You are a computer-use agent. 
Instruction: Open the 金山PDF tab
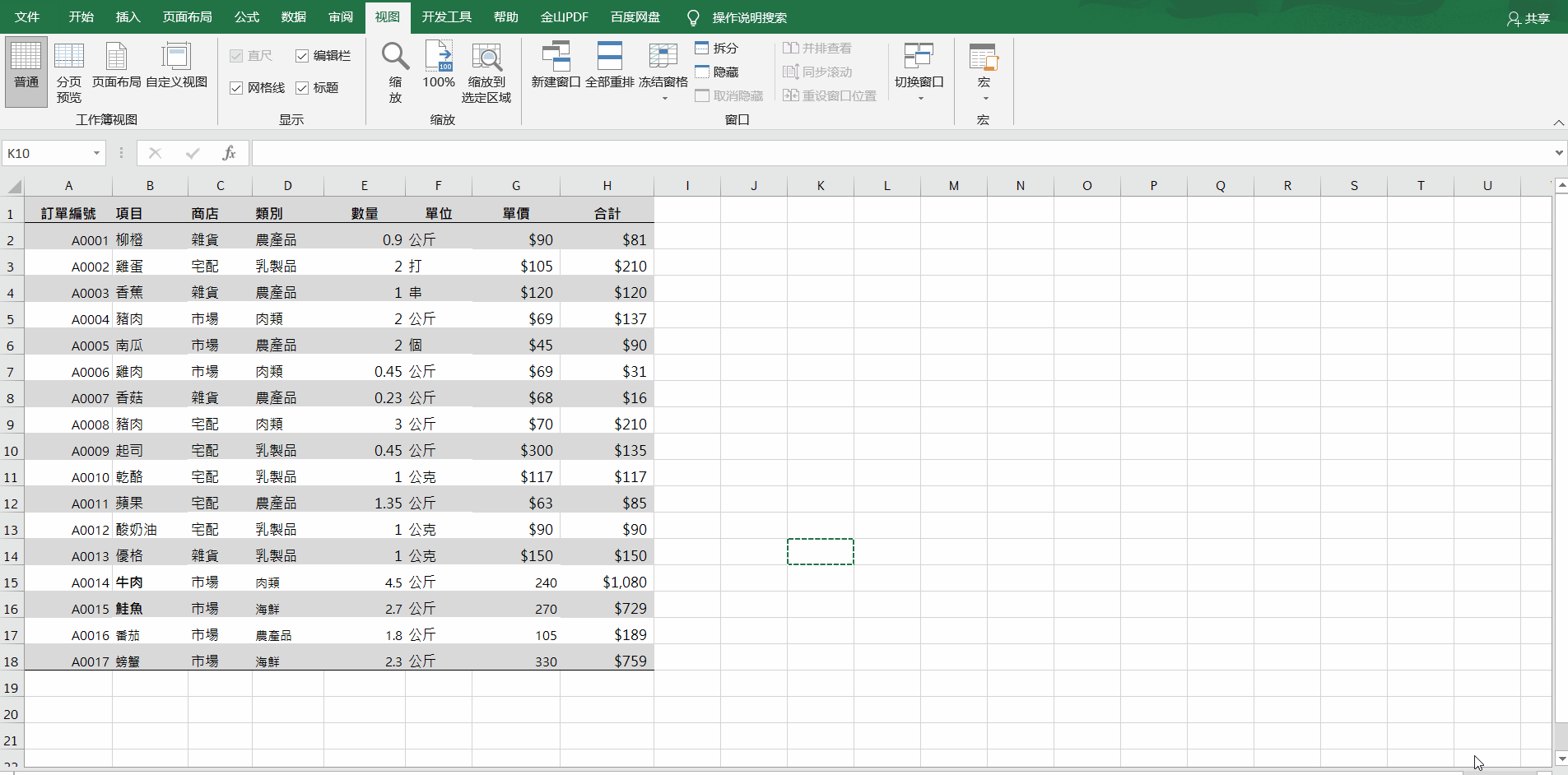[564, 17]
